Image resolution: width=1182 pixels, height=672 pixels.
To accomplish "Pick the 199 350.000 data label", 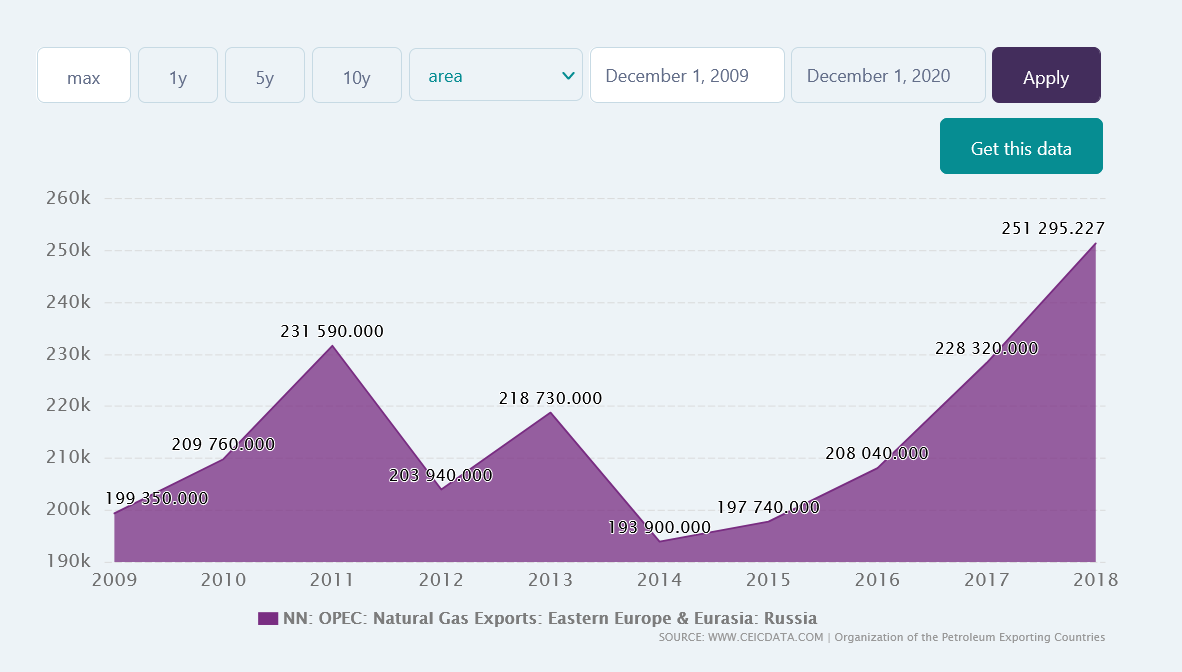I will pyautogui.click(x=157, y=498).
